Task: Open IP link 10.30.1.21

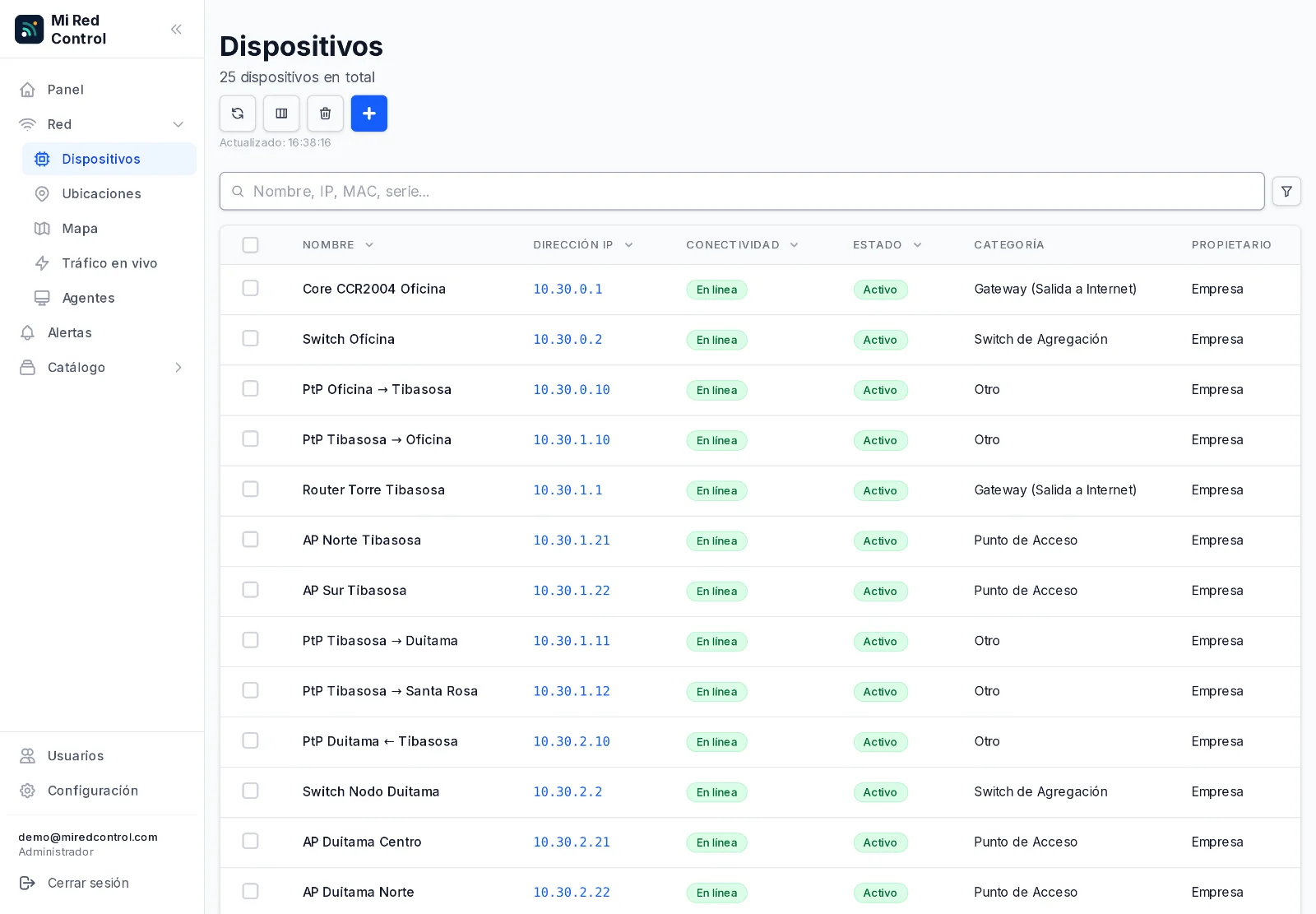Action: tap(572, 541)
